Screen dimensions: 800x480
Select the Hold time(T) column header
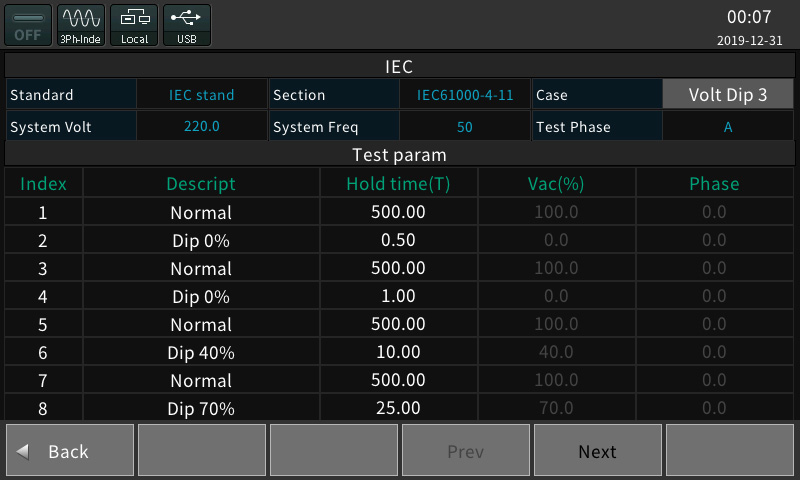(398, 184)
